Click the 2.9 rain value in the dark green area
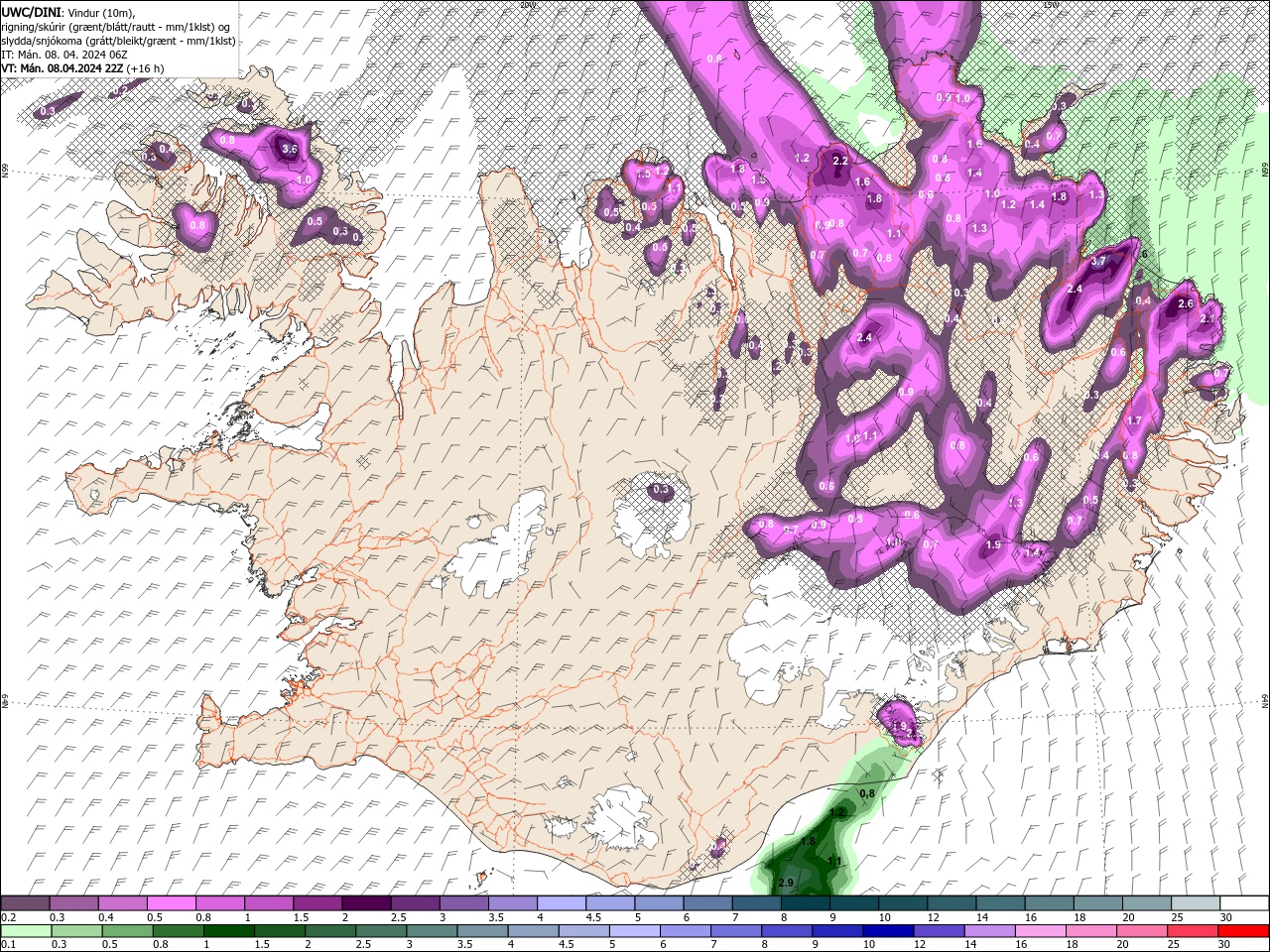Viewport: 1270px width, 952px height. click(787, 883)
